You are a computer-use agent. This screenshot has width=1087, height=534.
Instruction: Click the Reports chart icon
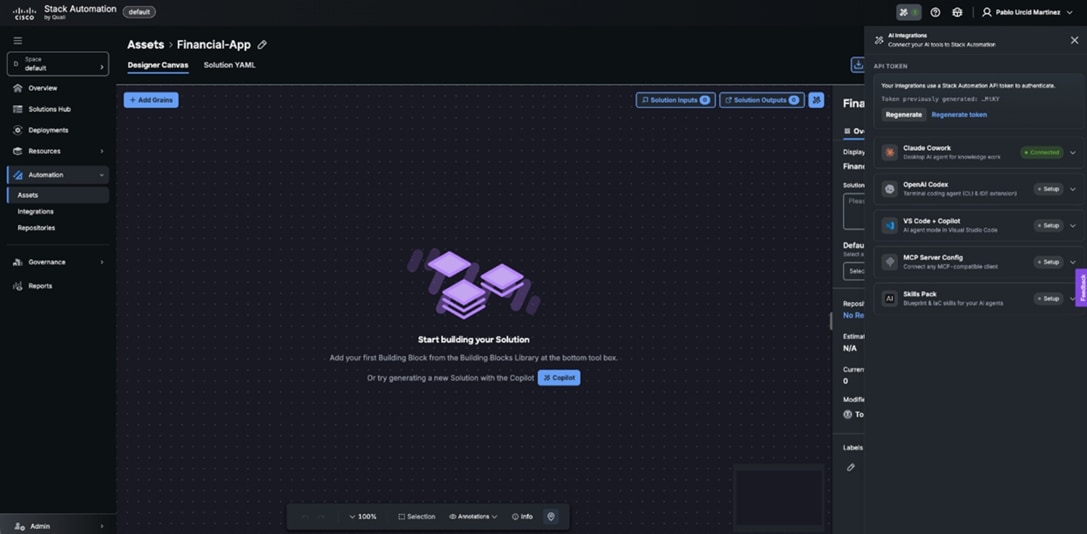point(17,286)
